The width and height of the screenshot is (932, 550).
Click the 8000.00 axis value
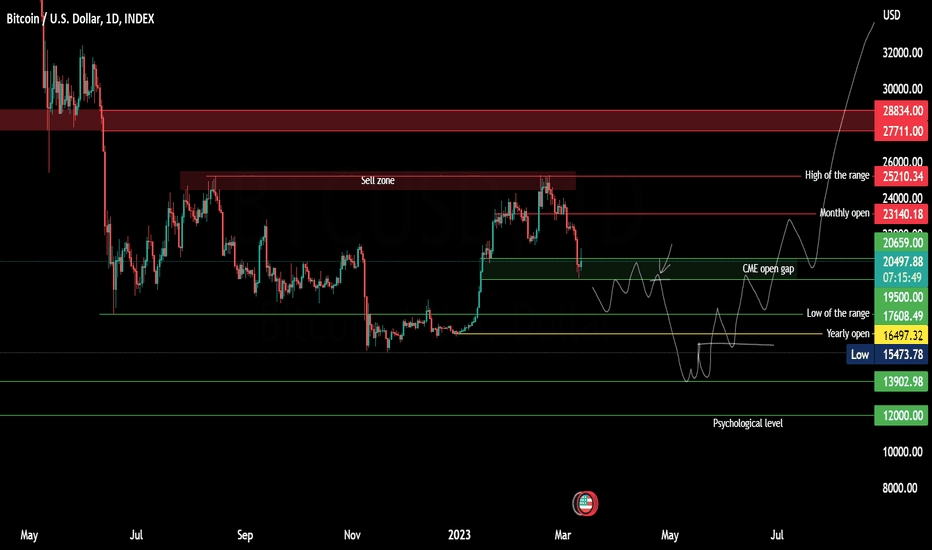[899, 488]
